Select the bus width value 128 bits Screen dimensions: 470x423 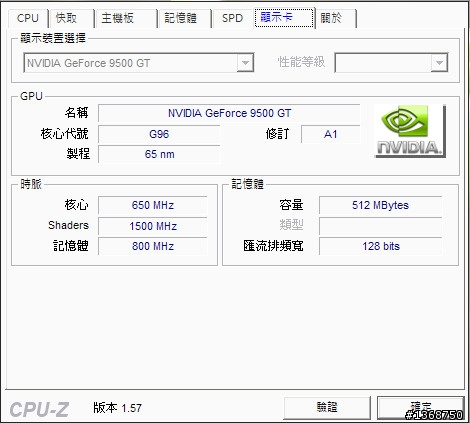[x=380, y=246]
